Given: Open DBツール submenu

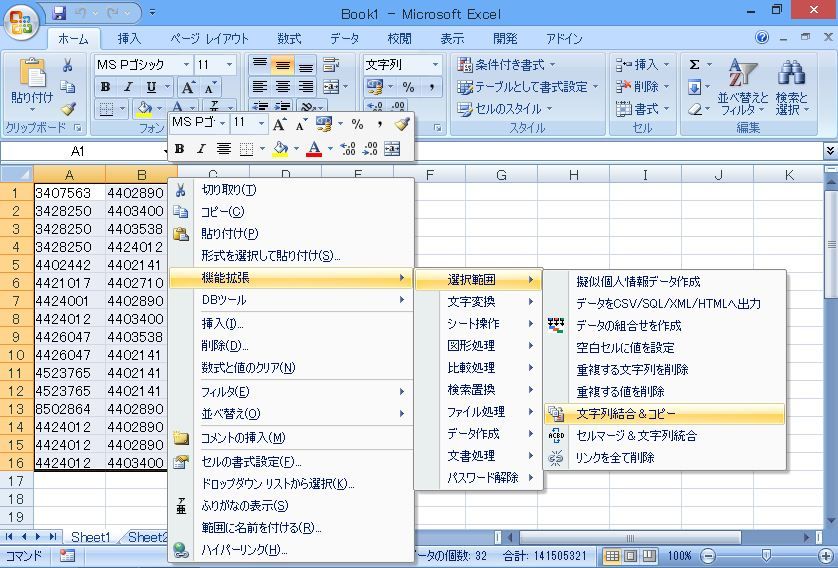Looking at the screenshot, I should (x=291, y=300).
